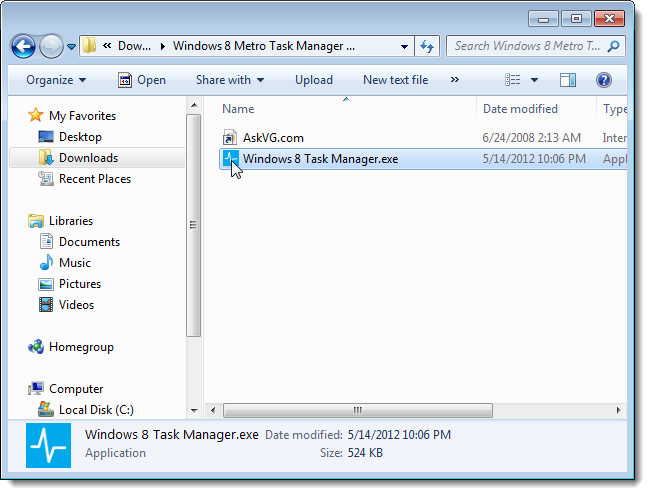The width and height of the screenshot is (650, 495).
Task: Select My Favorites in navigation pane
Action: point(82,116)
